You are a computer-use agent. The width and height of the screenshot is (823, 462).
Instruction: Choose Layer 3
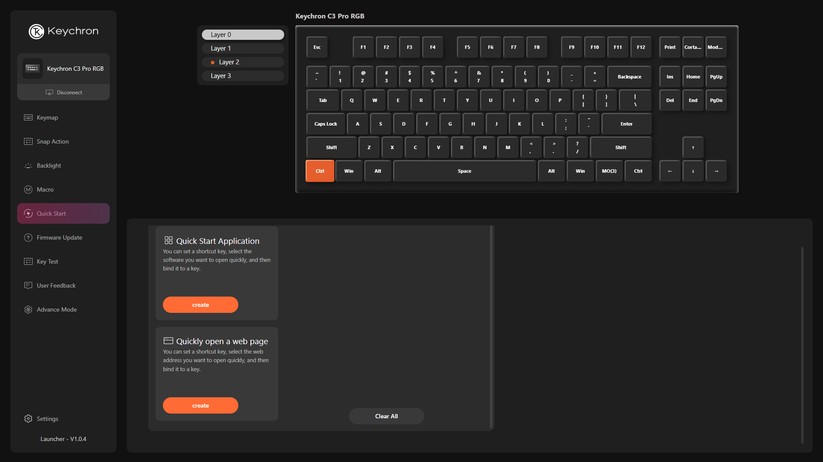(242, 76)
